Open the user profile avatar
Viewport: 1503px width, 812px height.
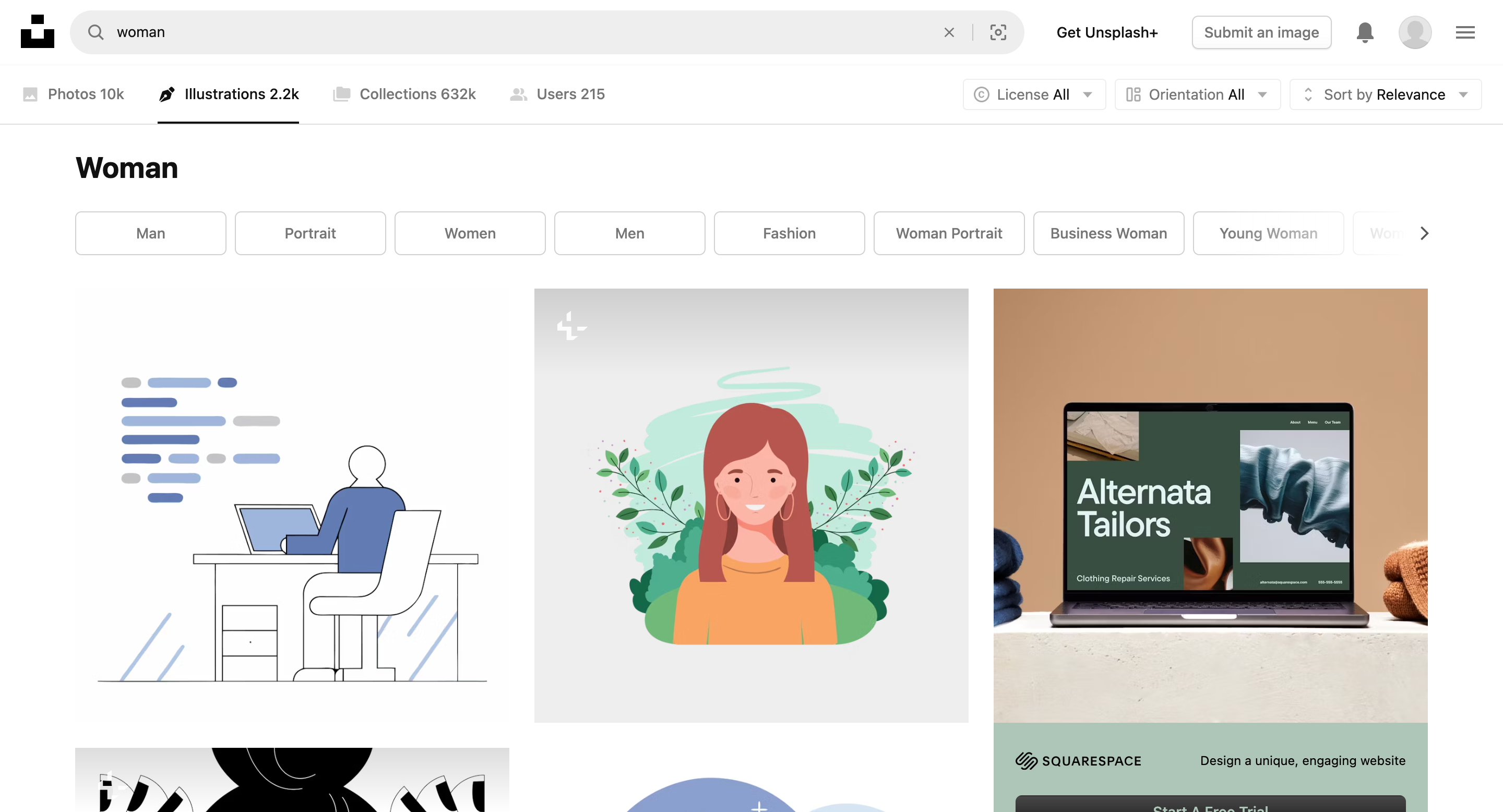(1415, 32)
